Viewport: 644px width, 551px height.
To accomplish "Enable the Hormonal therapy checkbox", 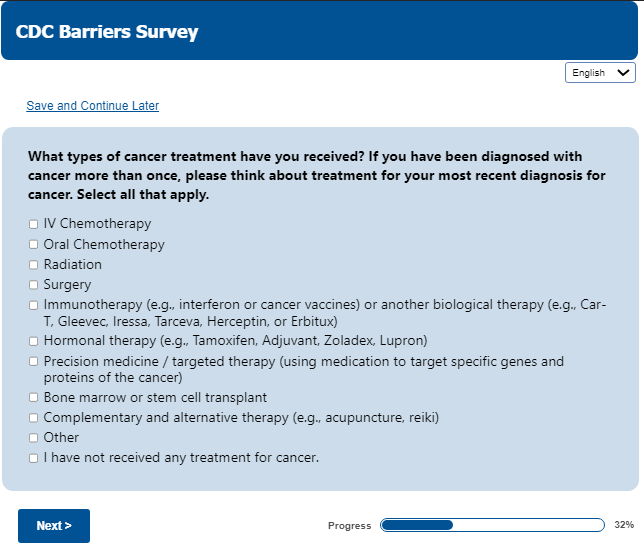I will coord(33,341).
